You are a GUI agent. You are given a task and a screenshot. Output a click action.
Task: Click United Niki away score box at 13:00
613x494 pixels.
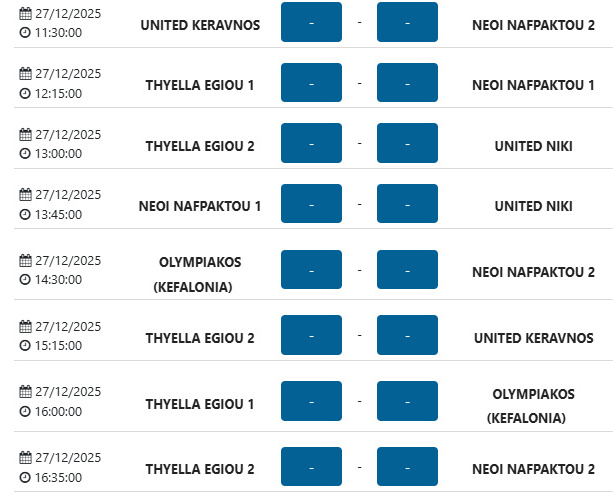407,144
